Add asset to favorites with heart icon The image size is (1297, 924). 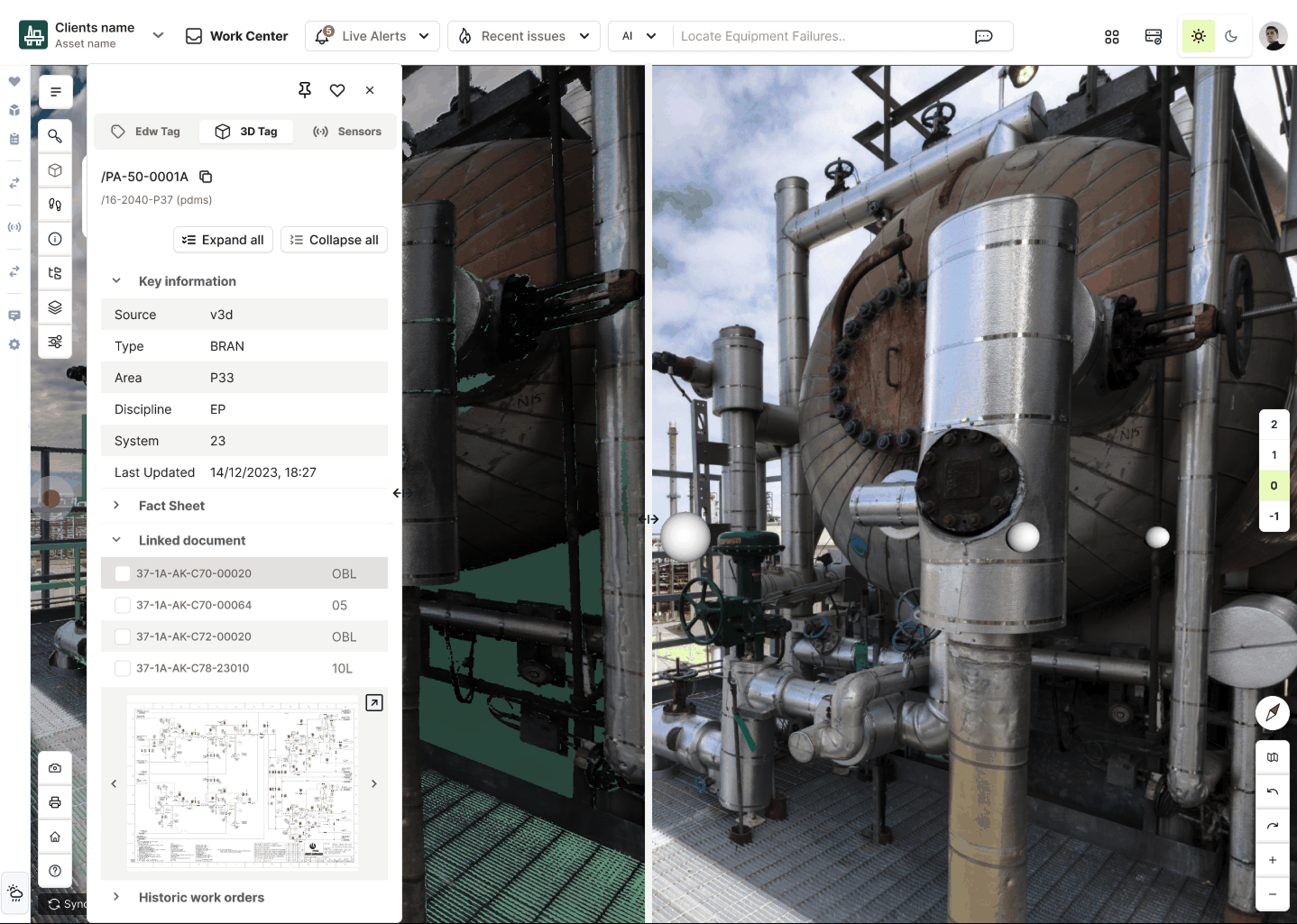(x=337, y=90)
